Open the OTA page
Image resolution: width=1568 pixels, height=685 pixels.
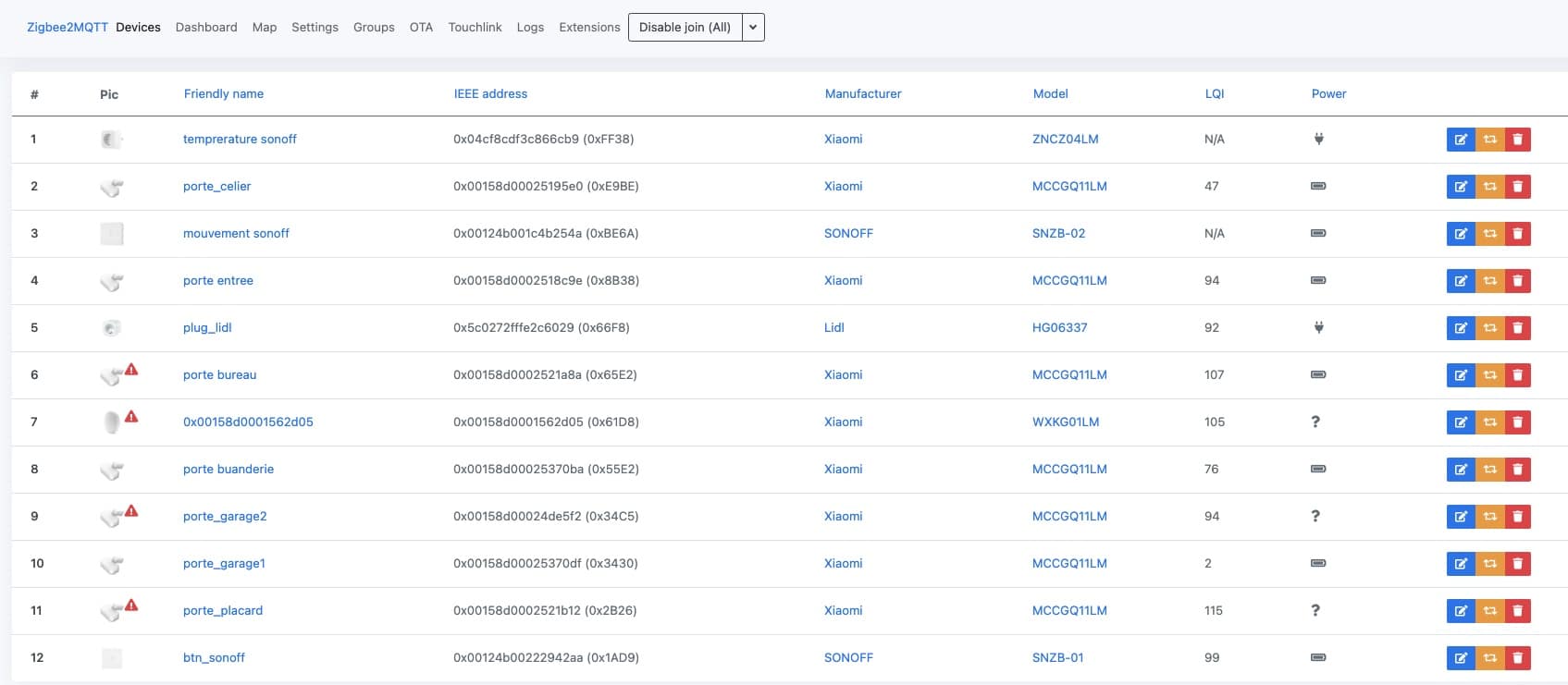[x=421, y=28]
